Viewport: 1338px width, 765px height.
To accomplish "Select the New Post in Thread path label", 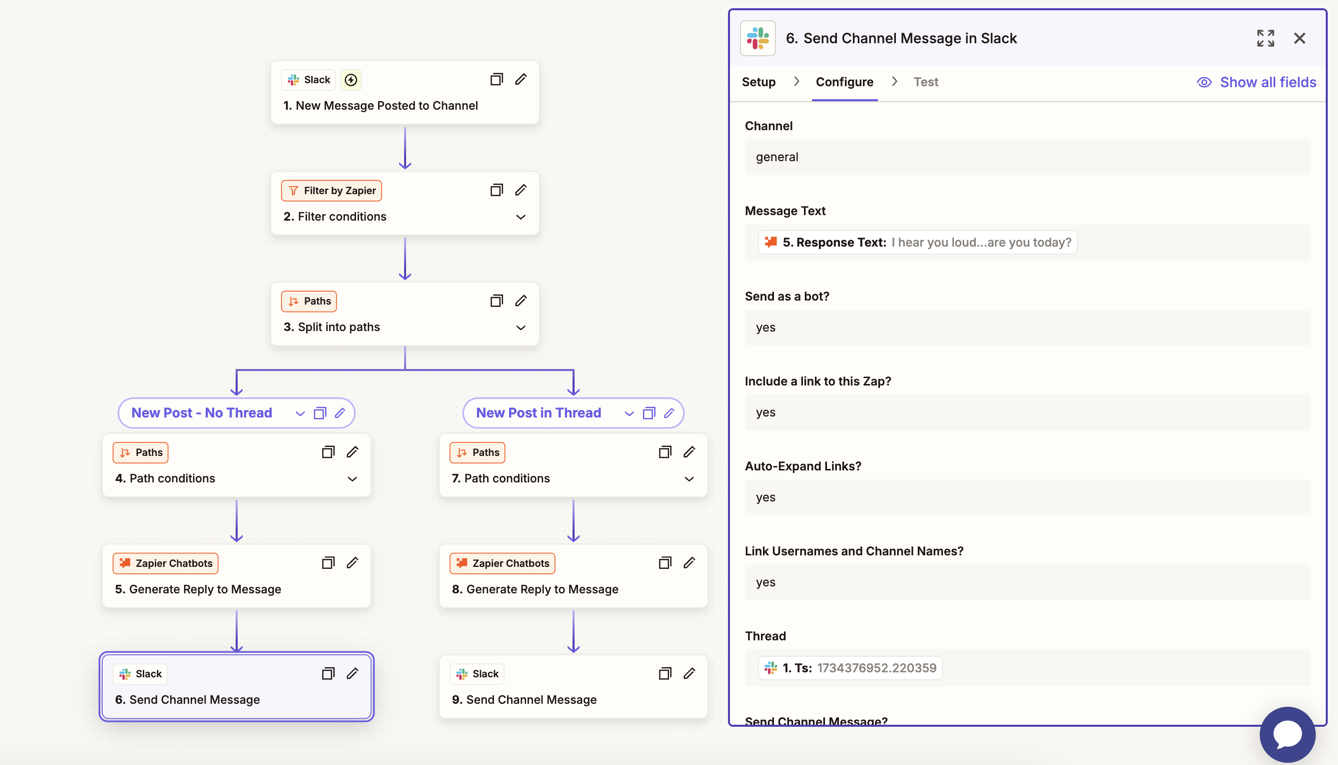I will [538, 413].
